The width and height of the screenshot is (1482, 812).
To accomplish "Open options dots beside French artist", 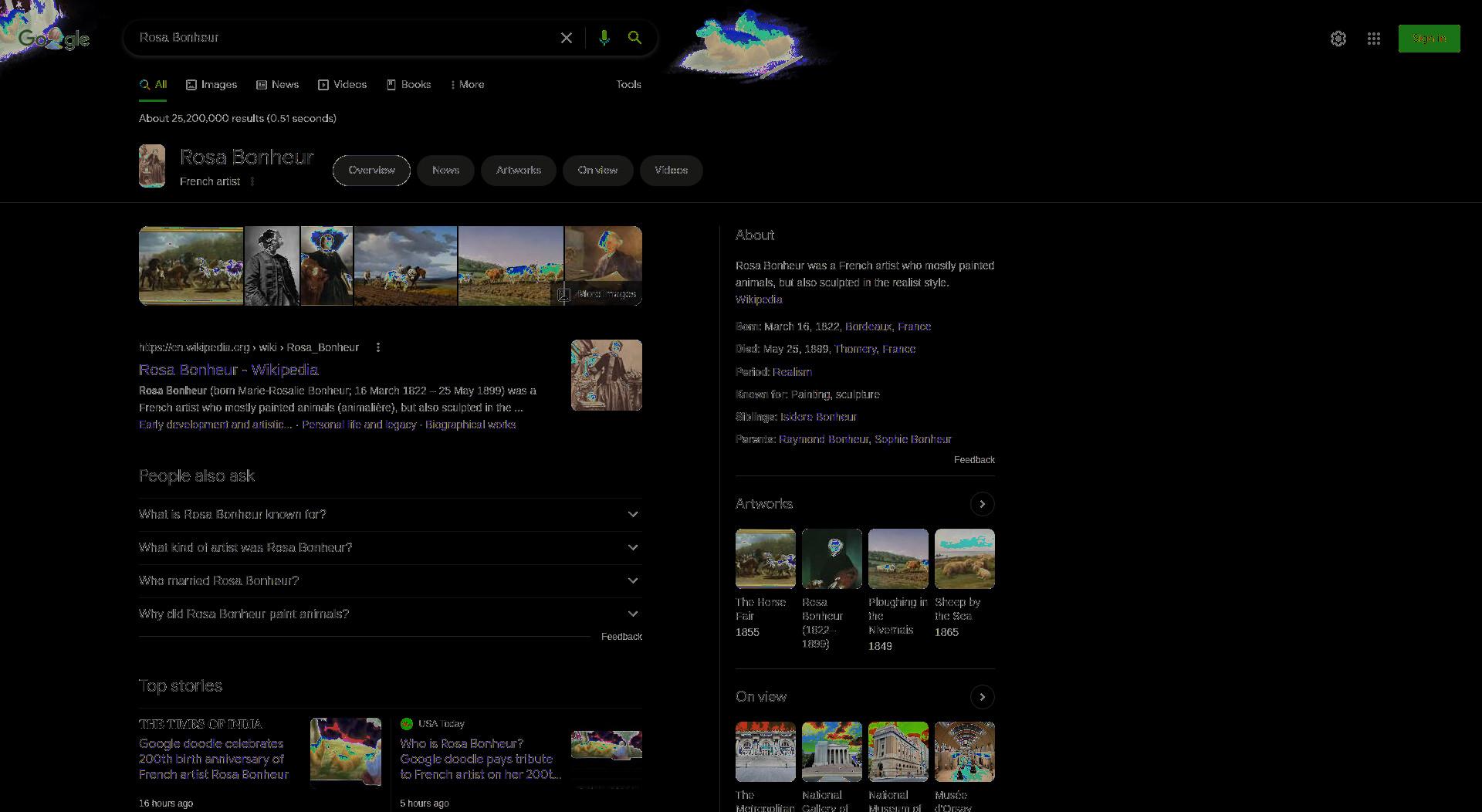I will click(252, 181).
